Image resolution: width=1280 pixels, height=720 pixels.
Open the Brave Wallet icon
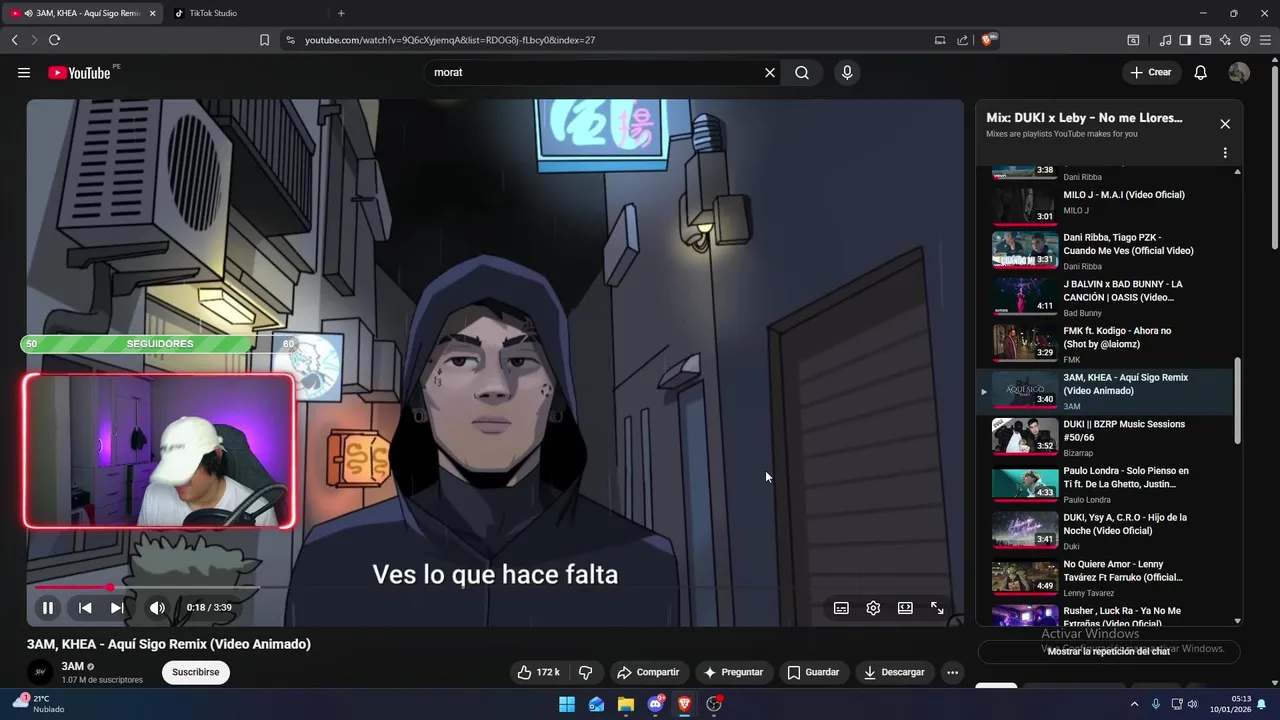(x=1205, y=40)
